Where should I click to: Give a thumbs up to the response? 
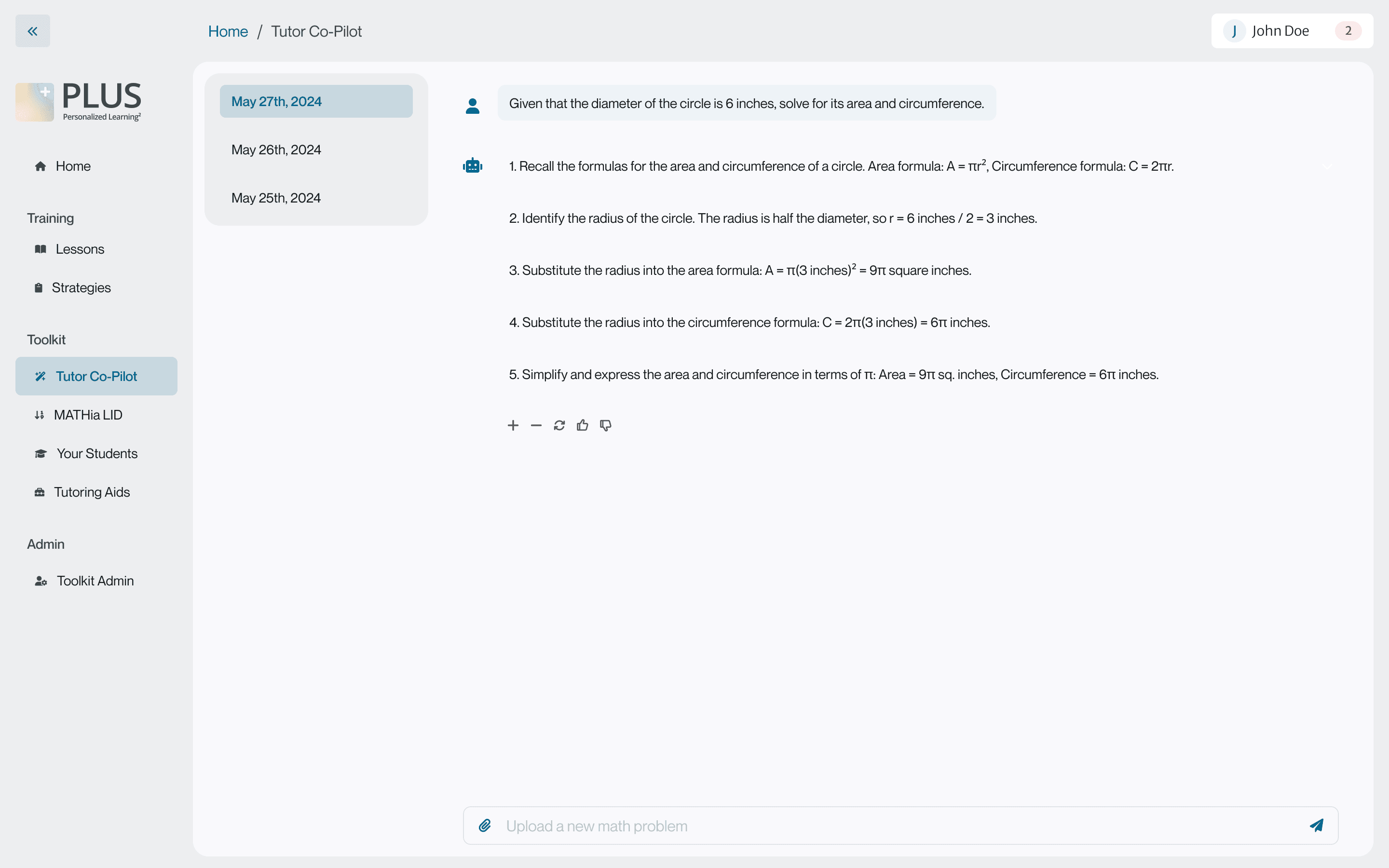click(x=582, y=425)
